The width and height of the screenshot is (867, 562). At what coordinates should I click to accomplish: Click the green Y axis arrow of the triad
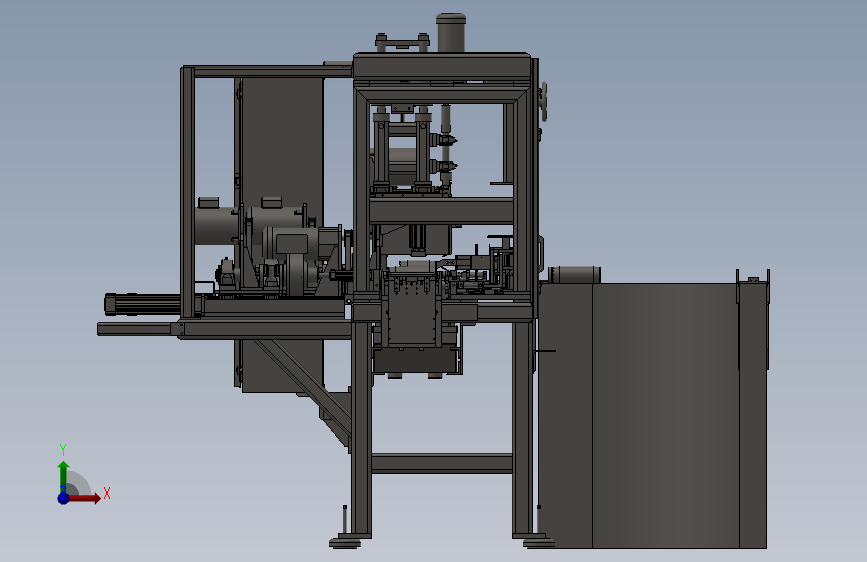coord(63,477)
